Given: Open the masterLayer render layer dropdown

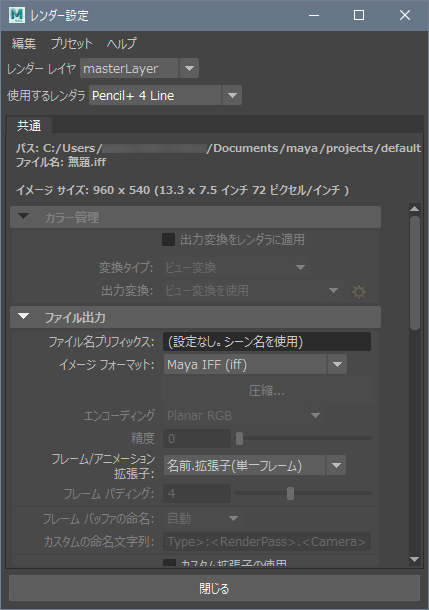Looking at the screenshot, I should 139,68.
